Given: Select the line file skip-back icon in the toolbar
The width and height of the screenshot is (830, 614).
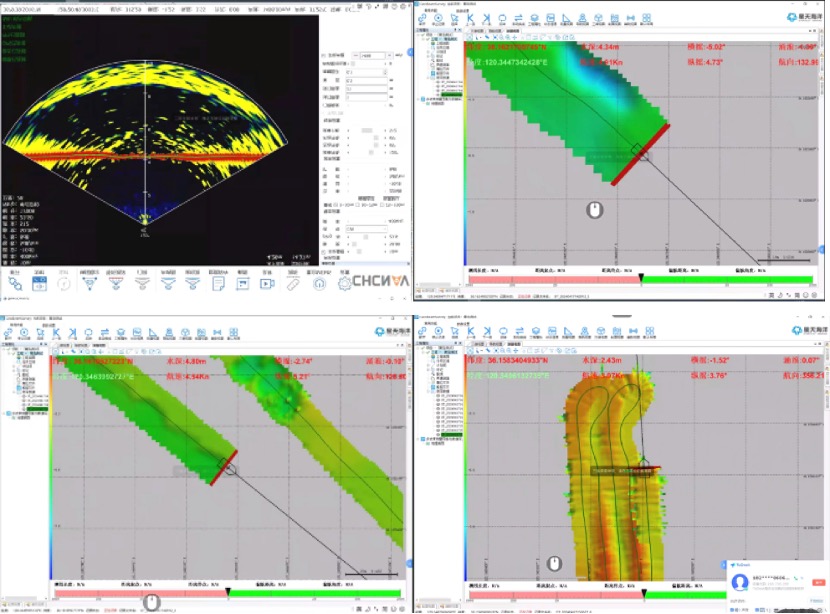Looking at the screenshot, I should pyautogui.click(x=468, y=18).
